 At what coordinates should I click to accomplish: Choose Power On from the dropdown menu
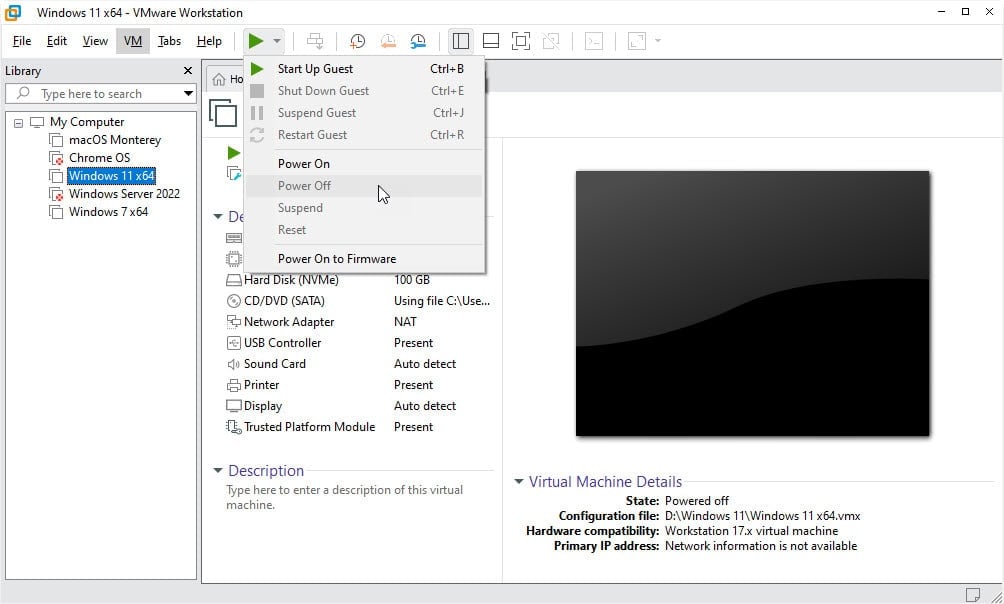364,164
